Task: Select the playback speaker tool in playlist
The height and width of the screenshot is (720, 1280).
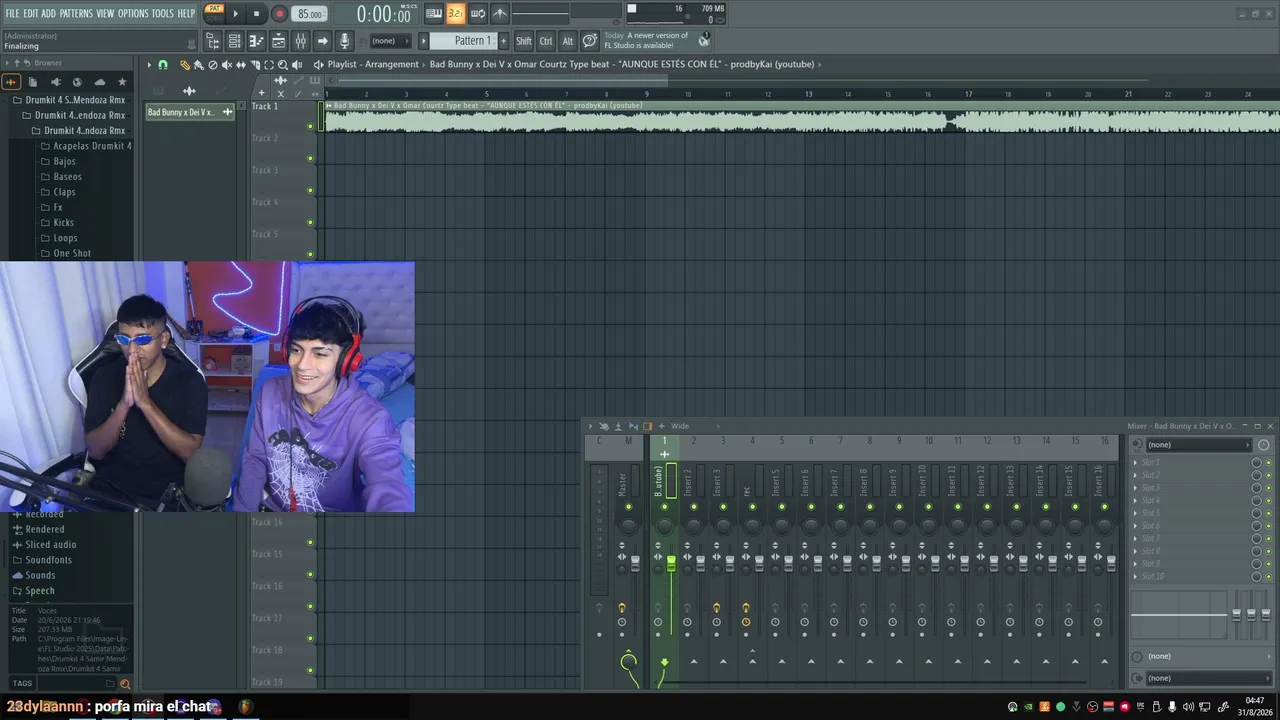Action: (297, 65)
